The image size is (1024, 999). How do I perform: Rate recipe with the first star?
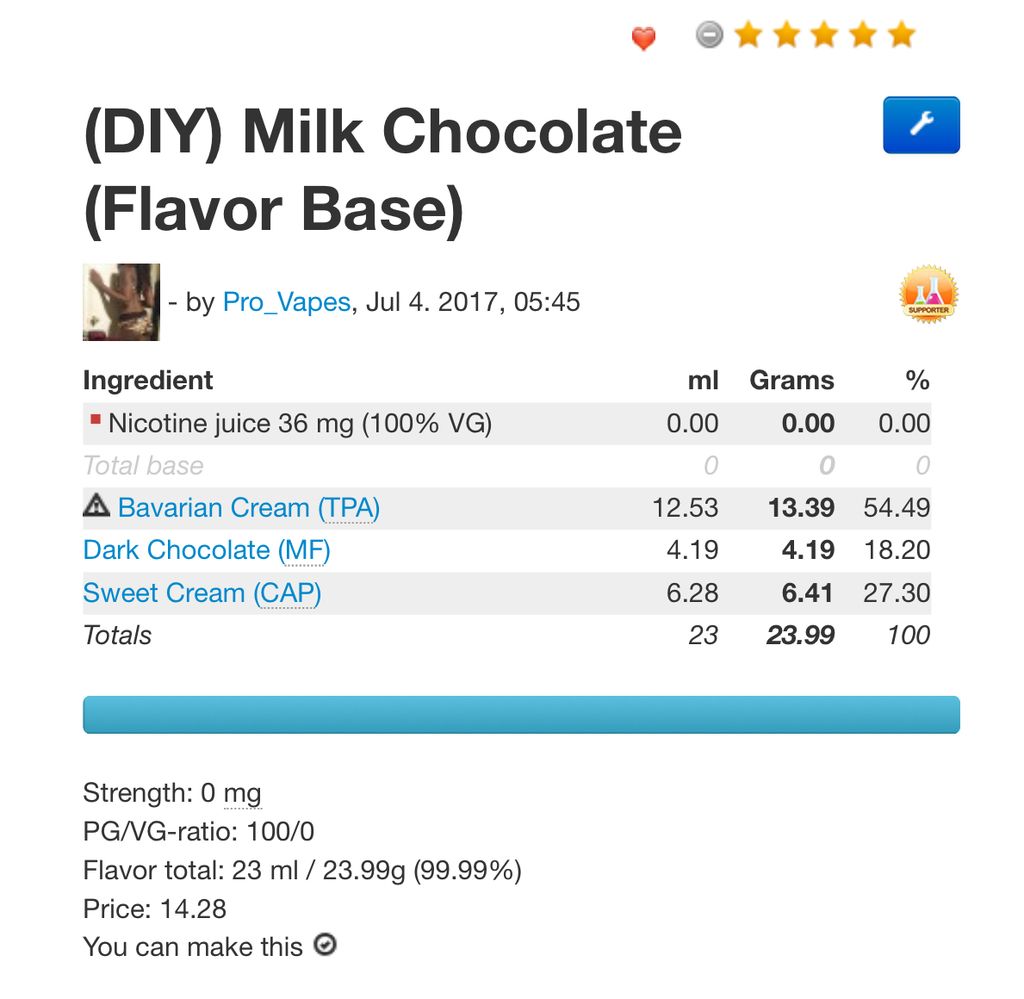pos(748,35)
